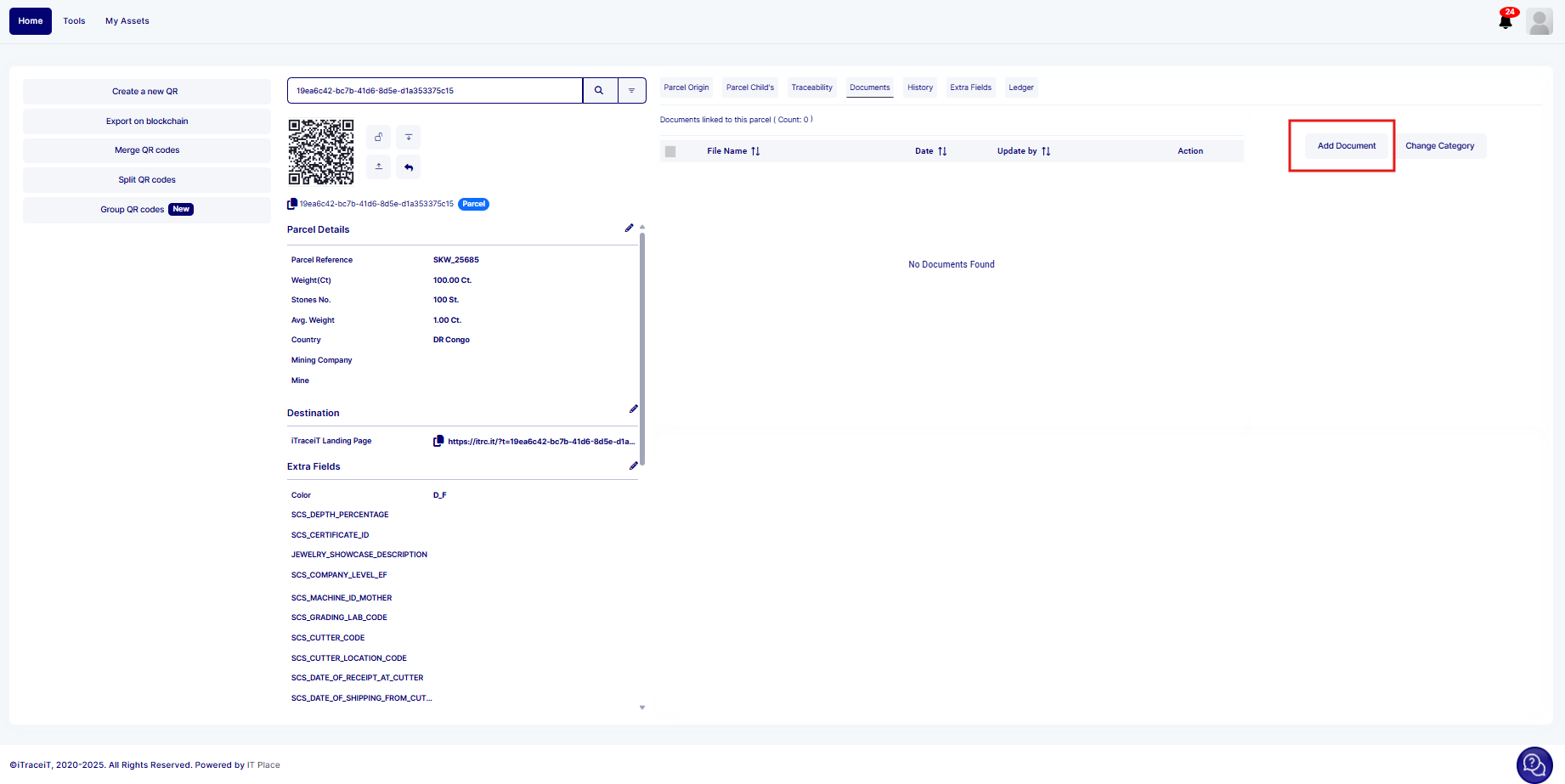Click the Add Document button

(1346, 146)
